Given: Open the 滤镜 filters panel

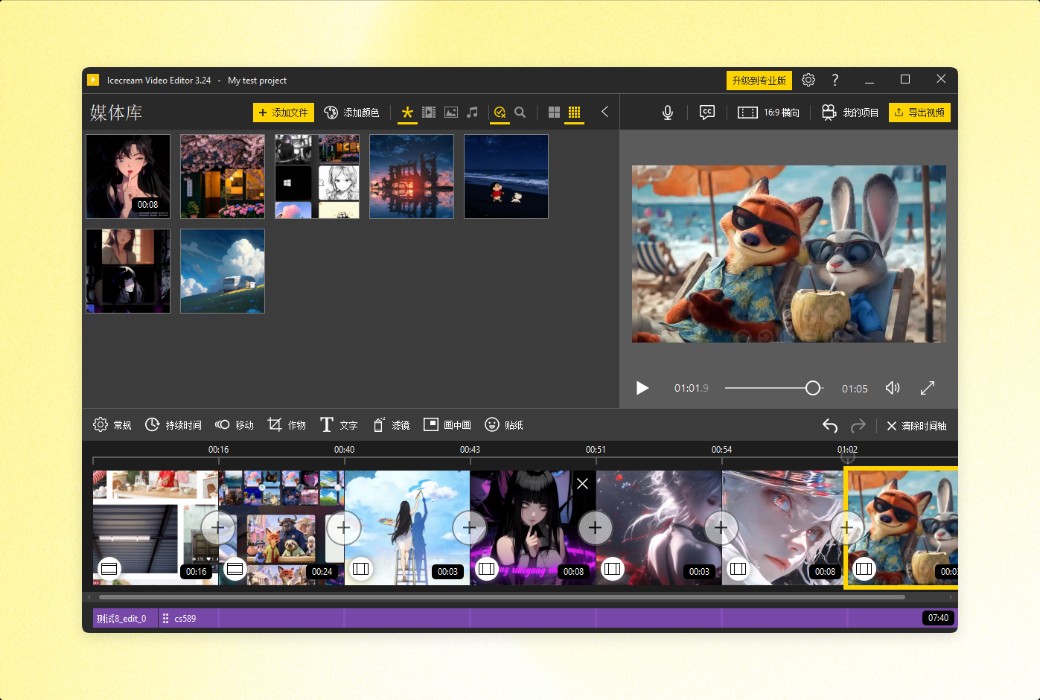Looking at the screenshot, I should (390, 424).
